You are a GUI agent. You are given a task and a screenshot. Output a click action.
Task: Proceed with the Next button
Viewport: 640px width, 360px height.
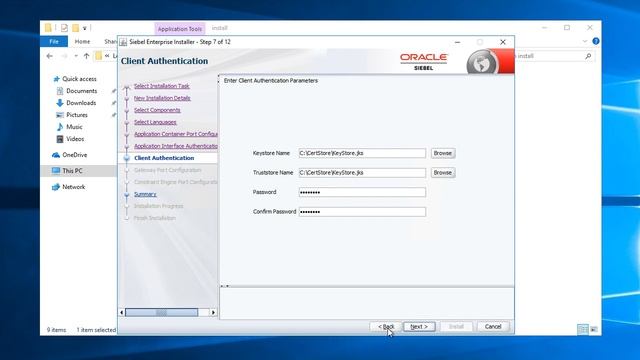click(419, 327)
